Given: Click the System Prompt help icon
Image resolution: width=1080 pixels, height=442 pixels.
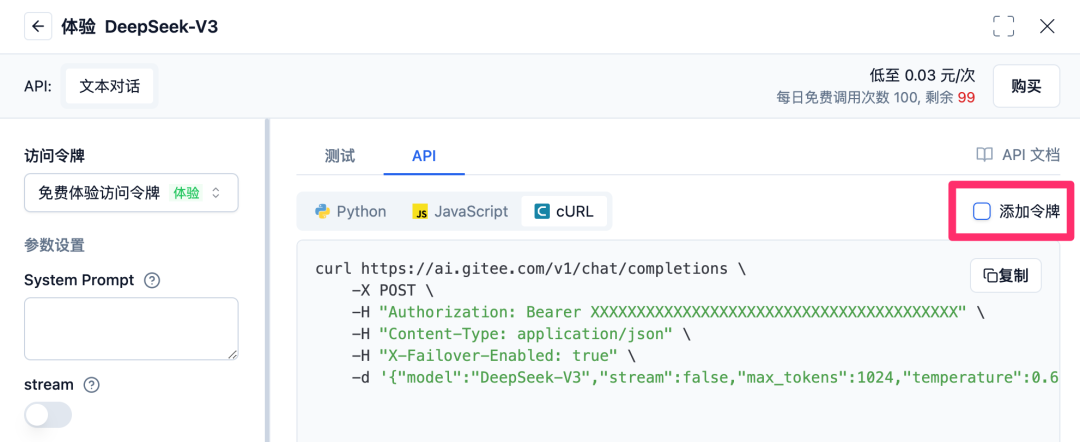Looking at the screenshot, I should click(152, 281).
